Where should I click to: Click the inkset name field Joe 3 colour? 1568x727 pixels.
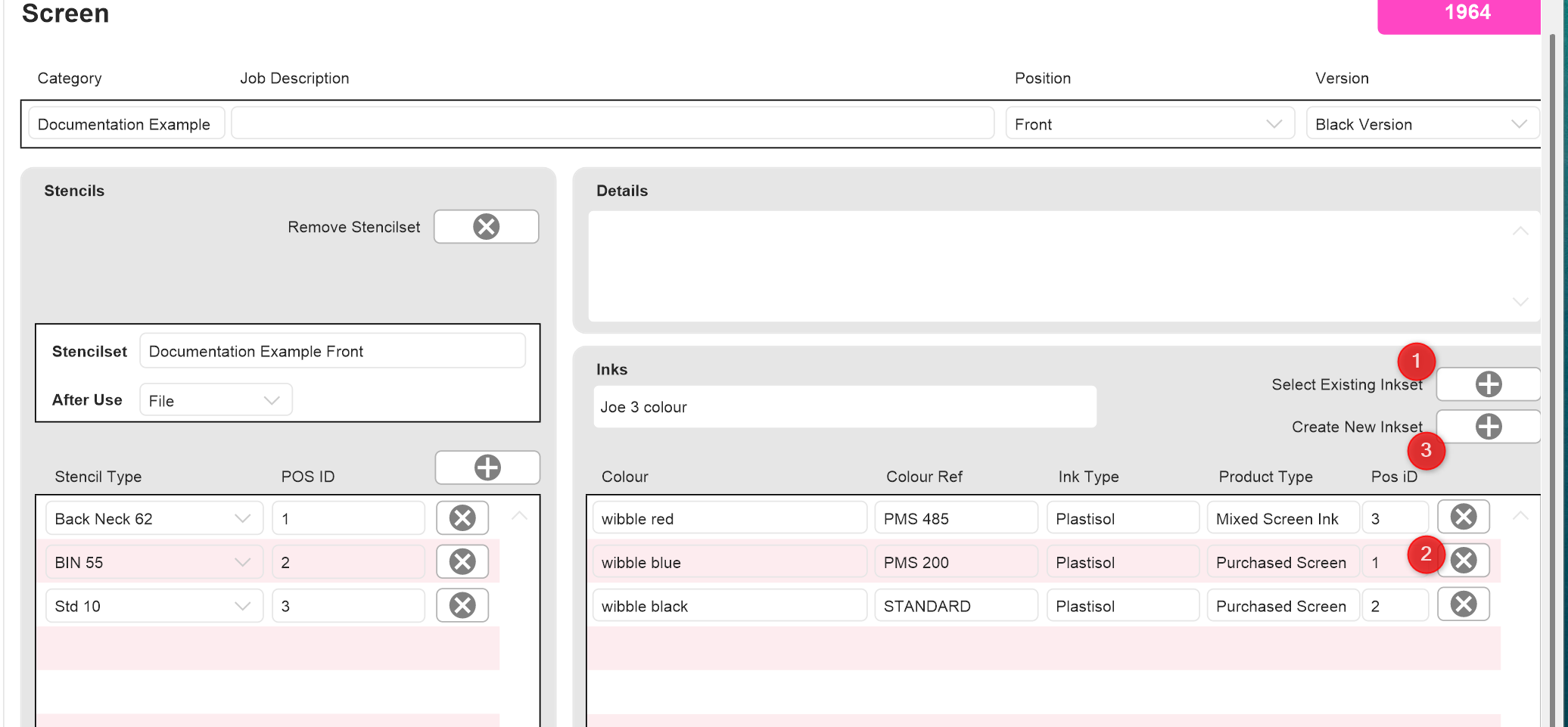coord(845,407)
